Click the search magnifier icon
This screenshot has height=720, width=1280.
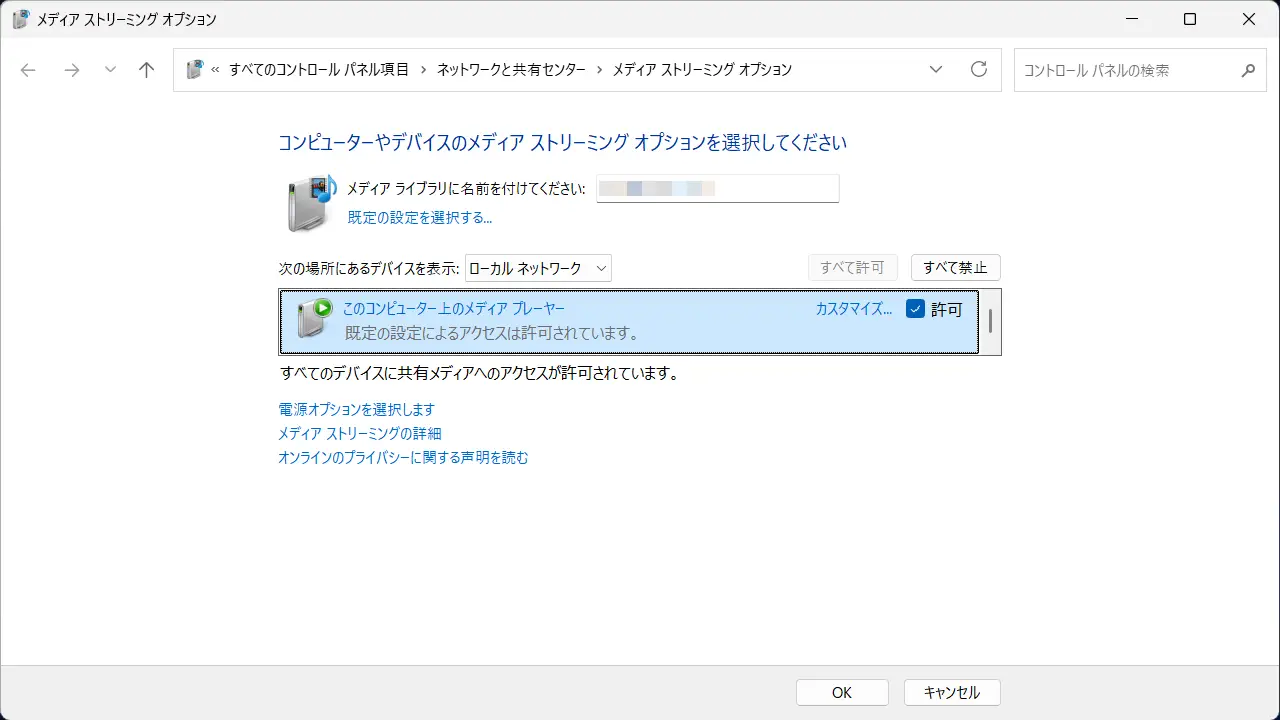click(1247, 71)
